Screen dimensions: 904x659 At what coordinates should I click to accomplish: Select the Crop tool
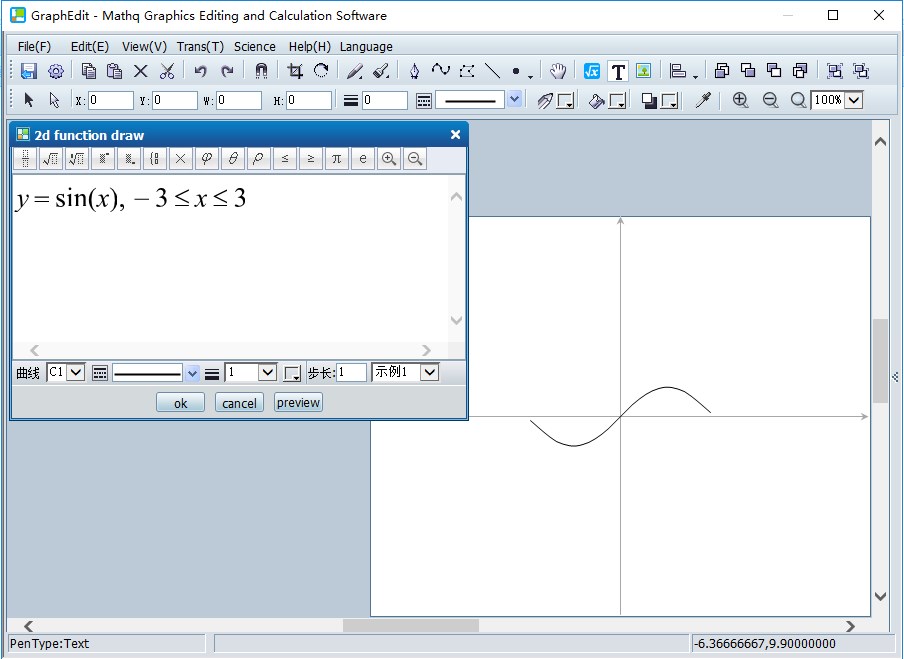(295, 71)
